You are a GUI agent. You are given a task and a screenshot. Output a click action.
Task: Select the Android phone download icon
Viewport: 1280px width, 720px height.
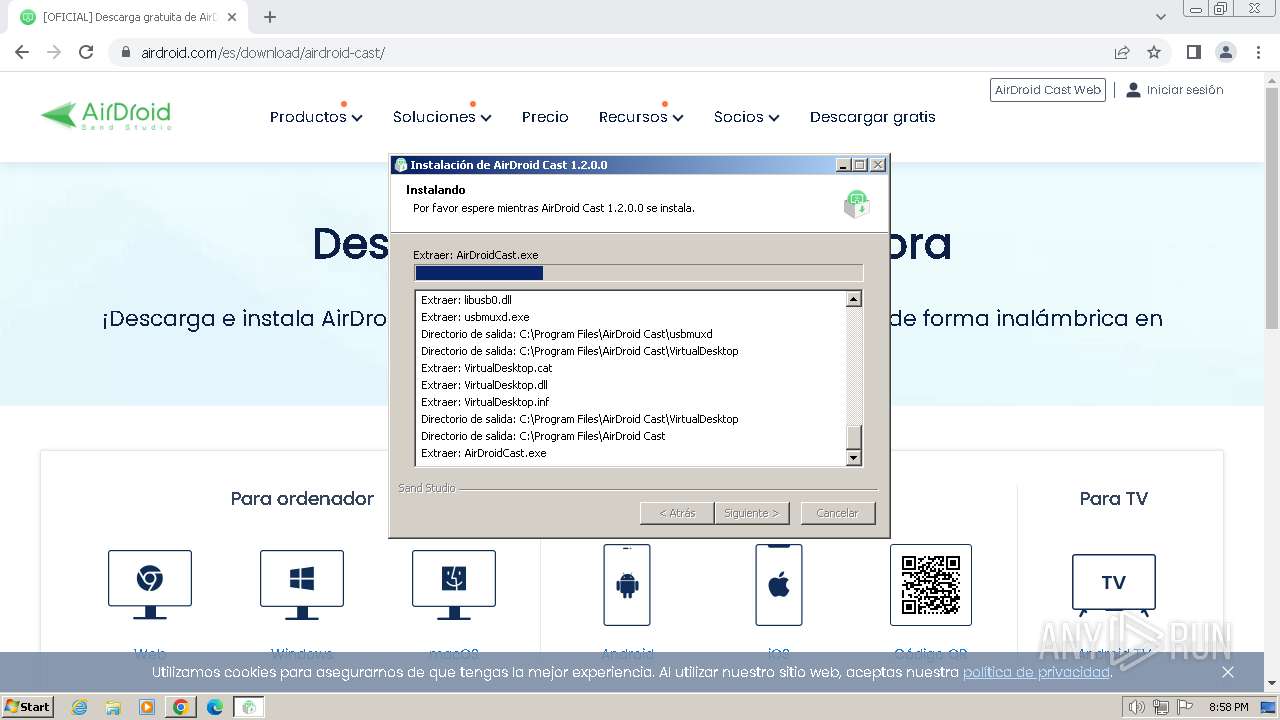pos(627,585)
